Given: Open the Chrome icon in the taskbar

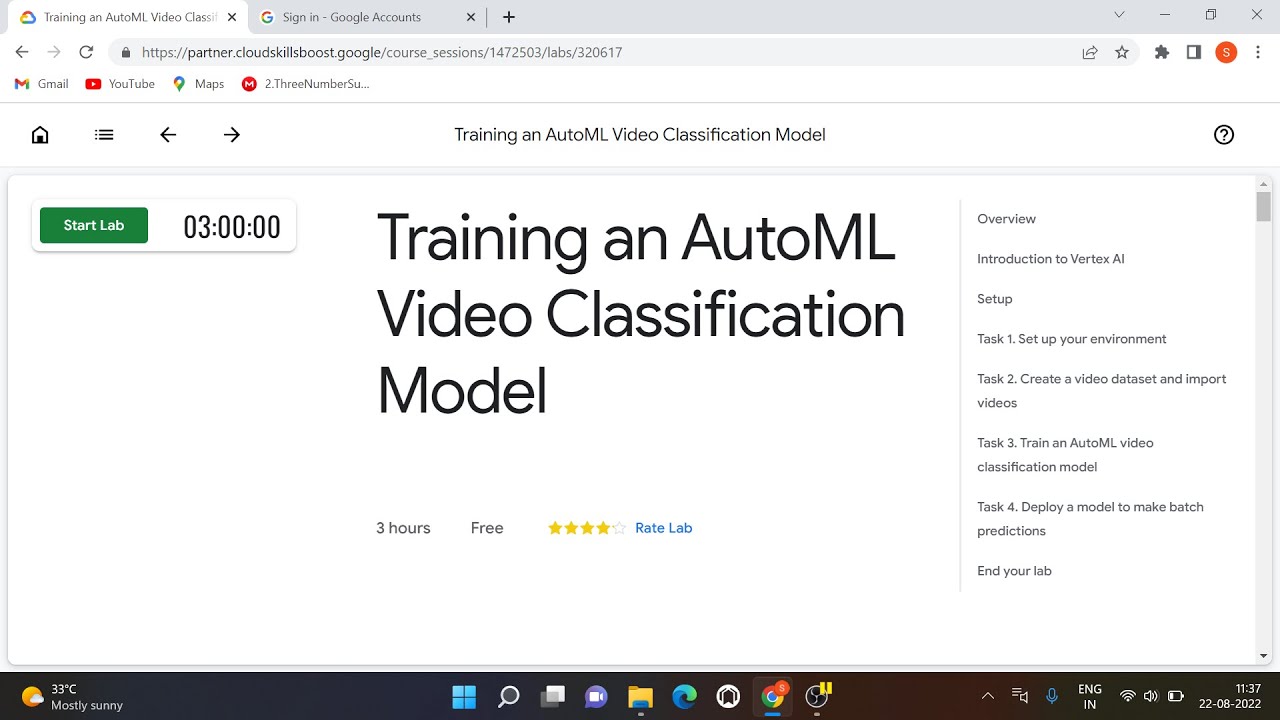Looking at the screenshot, I should point(773,696).
